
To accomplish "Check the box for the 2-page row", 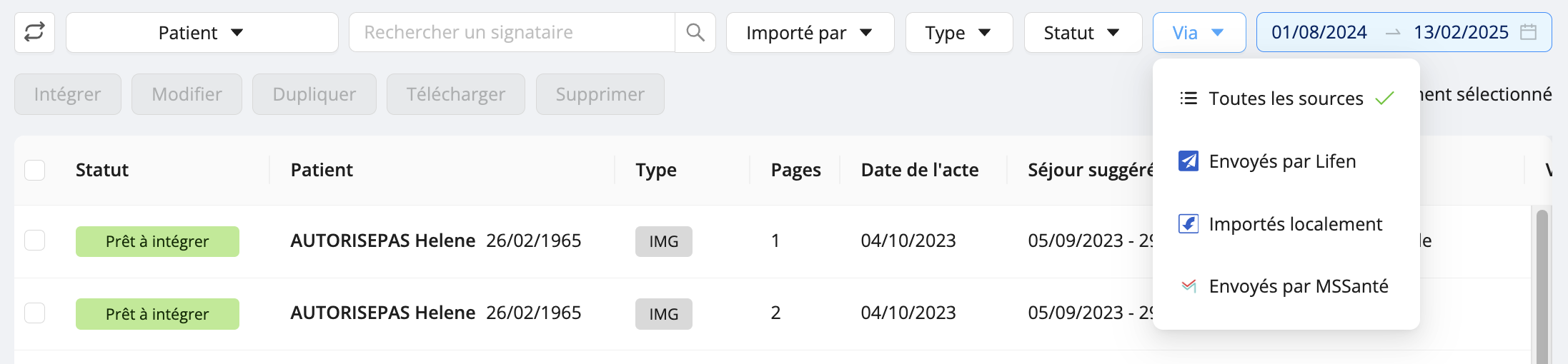I will (35, 313).
